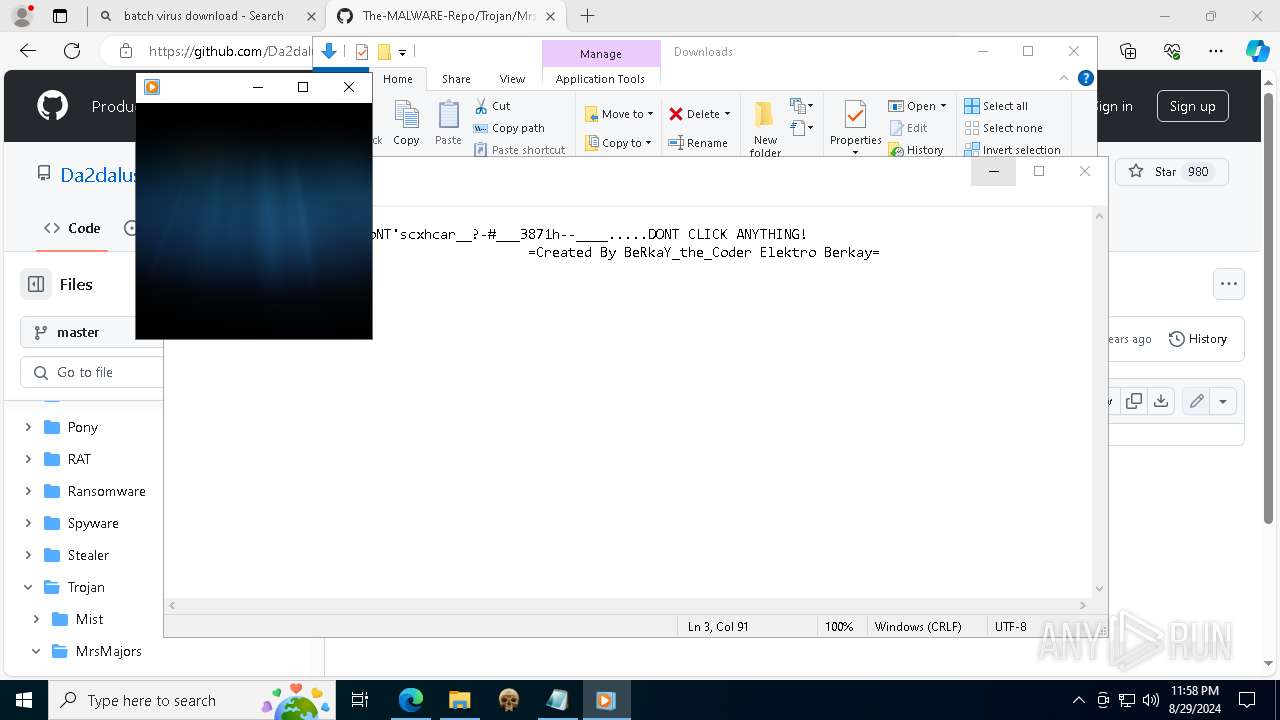This screenshot has width=1280, height=720.
Task: Open the Application Tools ribbon tab
Action: (x=600, y=79)
